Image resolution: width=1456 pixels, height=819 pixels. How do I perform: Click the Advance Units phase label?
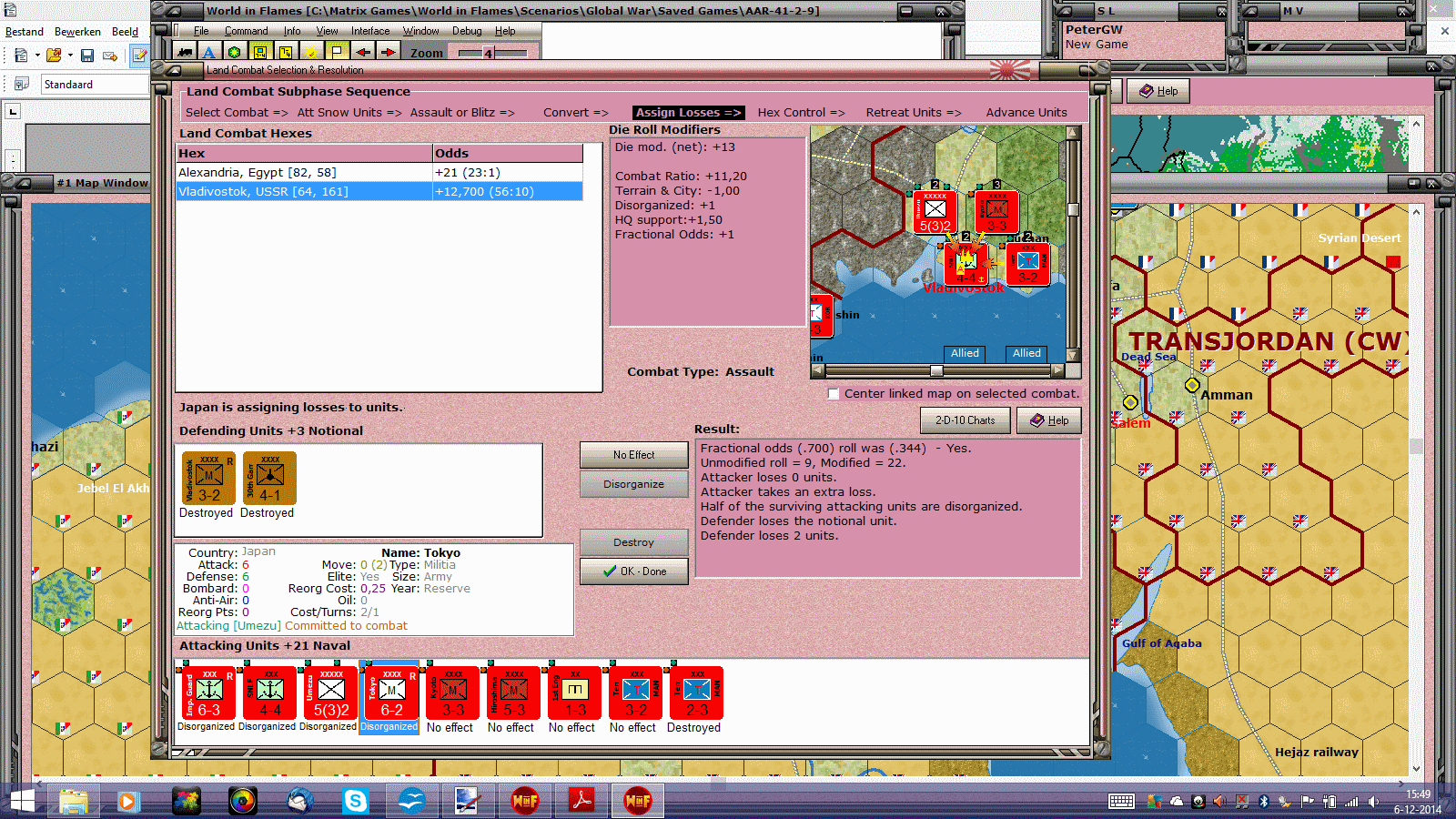click(x=1026, y=113)
